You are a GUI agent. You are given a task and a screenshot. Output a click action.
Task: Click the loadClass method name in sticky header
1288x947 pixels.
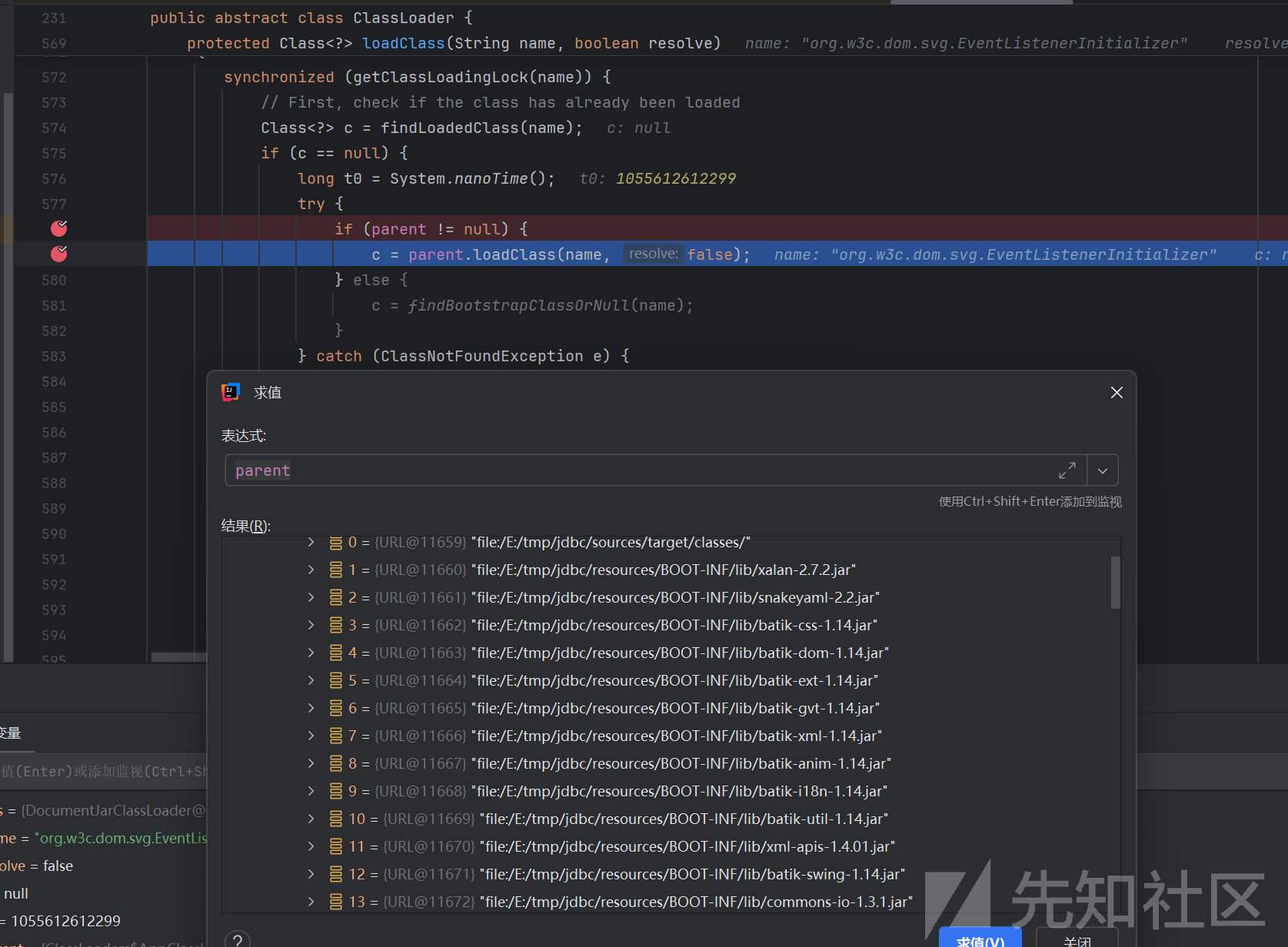[x=403, y=43]
